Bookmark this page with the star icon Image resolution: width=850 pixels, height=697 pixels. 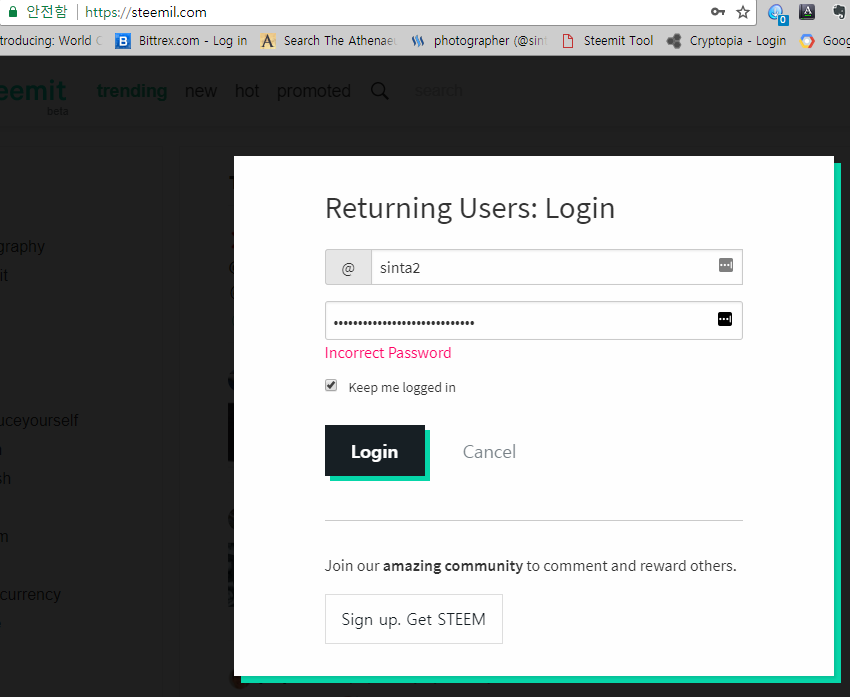point(743,12)
